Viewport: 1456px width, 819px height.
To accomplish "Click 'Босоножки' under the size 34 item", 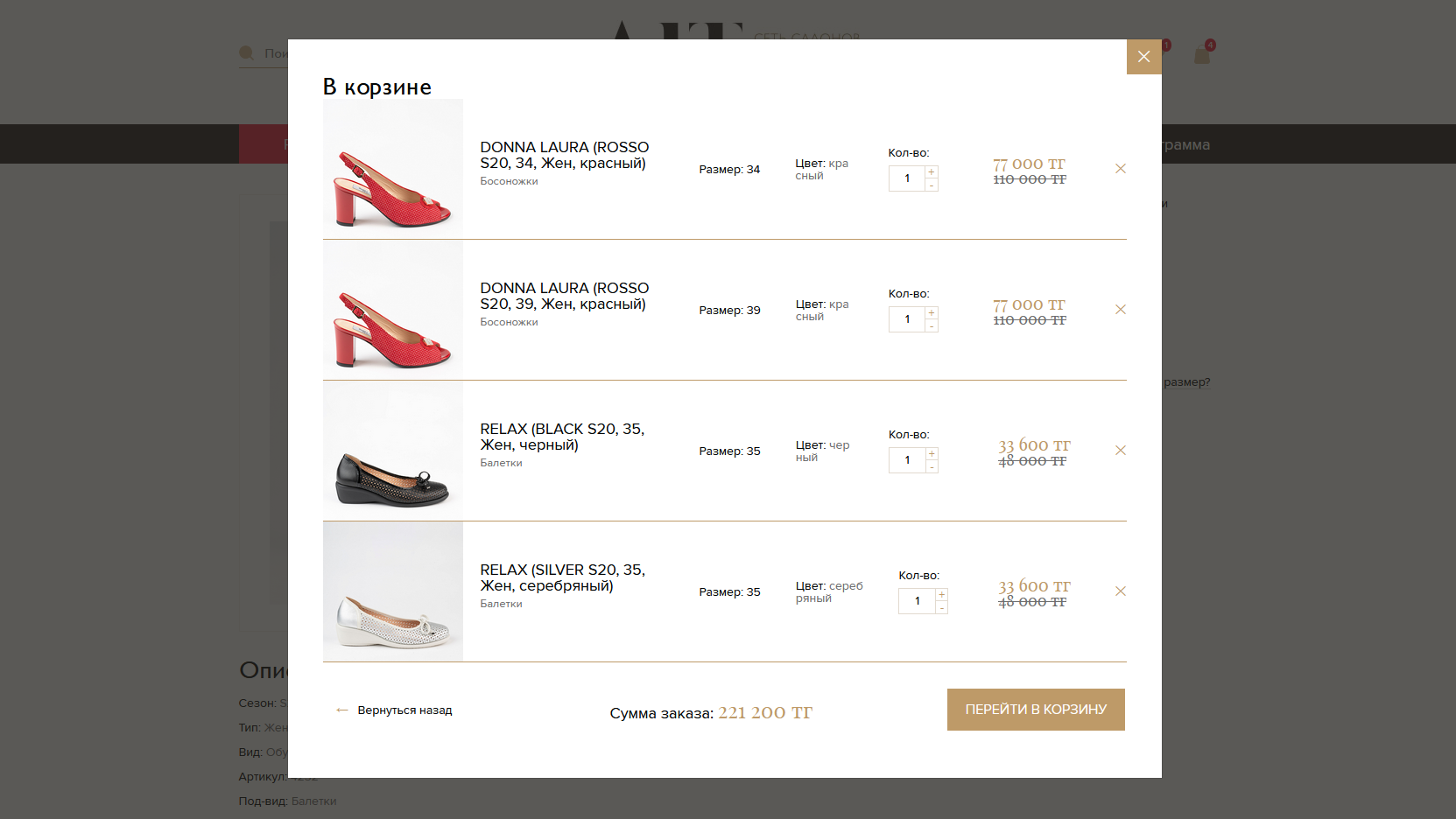I will (x=509, y=181).
